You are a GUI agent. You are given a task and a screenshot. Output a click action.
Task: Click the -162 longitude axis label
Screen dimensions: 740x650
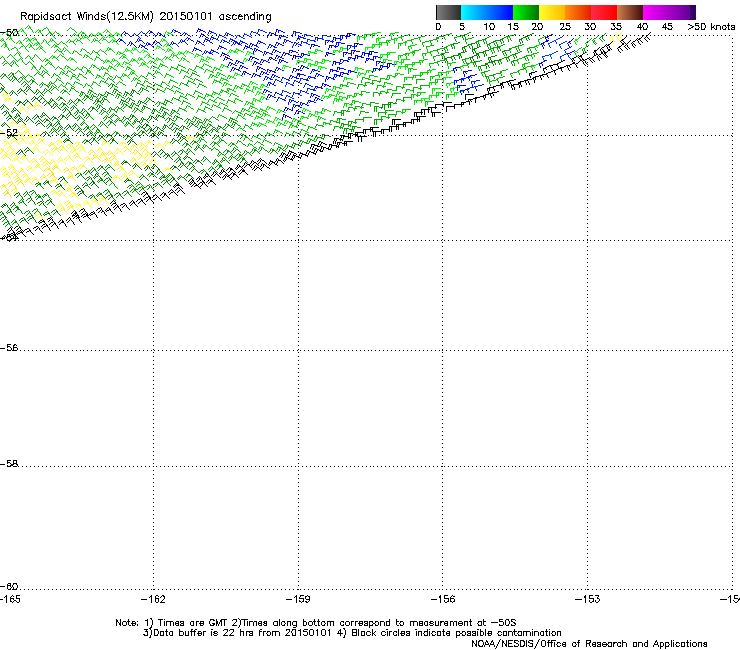coord(153,599)
